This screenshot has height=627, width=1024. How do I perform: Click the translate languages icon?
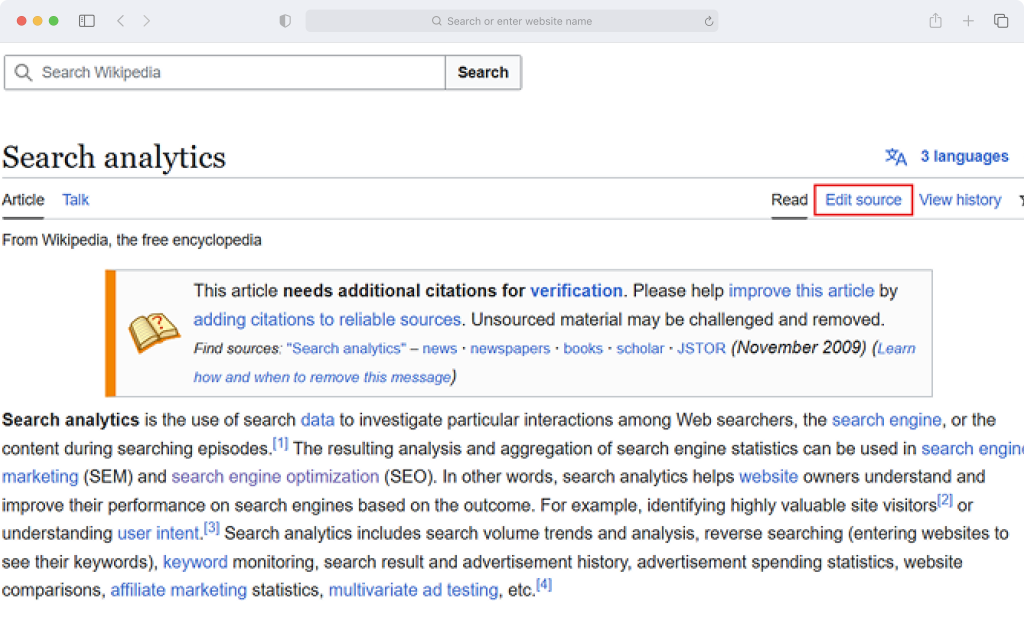[895, 157]
